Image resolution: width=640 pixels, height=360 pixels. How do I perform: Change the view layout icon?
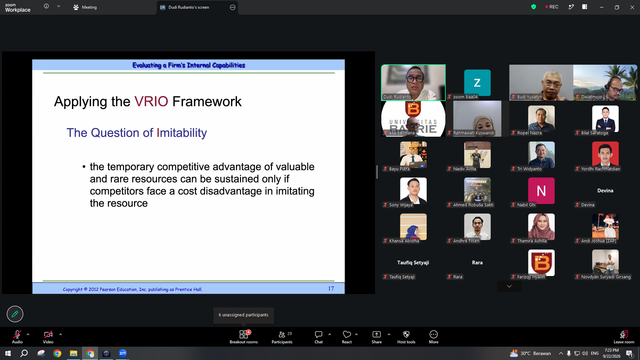point(584,7)
